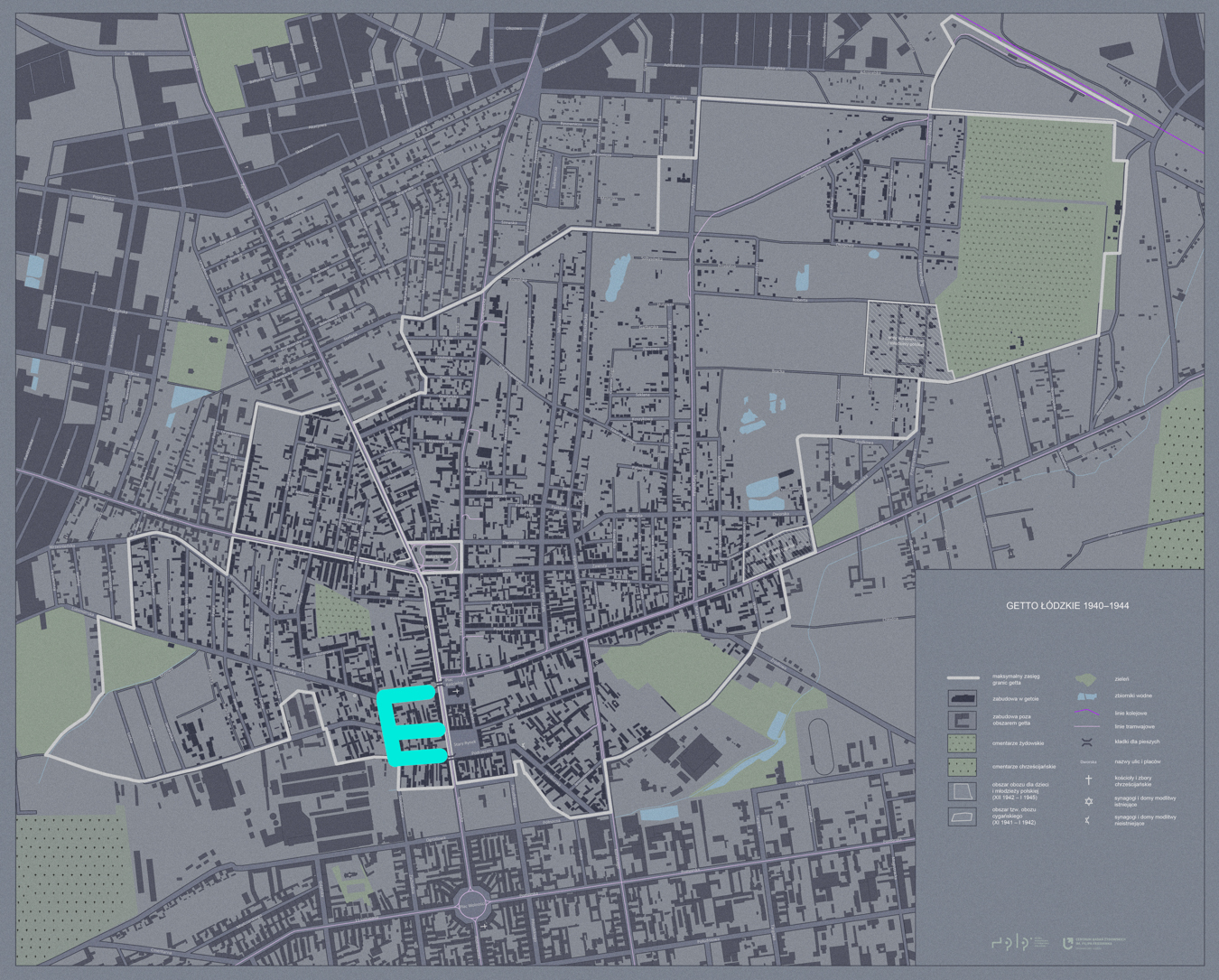Click the 'zabudowa w getcie' legend icon

pyautogui.click(x=962, y=698)
